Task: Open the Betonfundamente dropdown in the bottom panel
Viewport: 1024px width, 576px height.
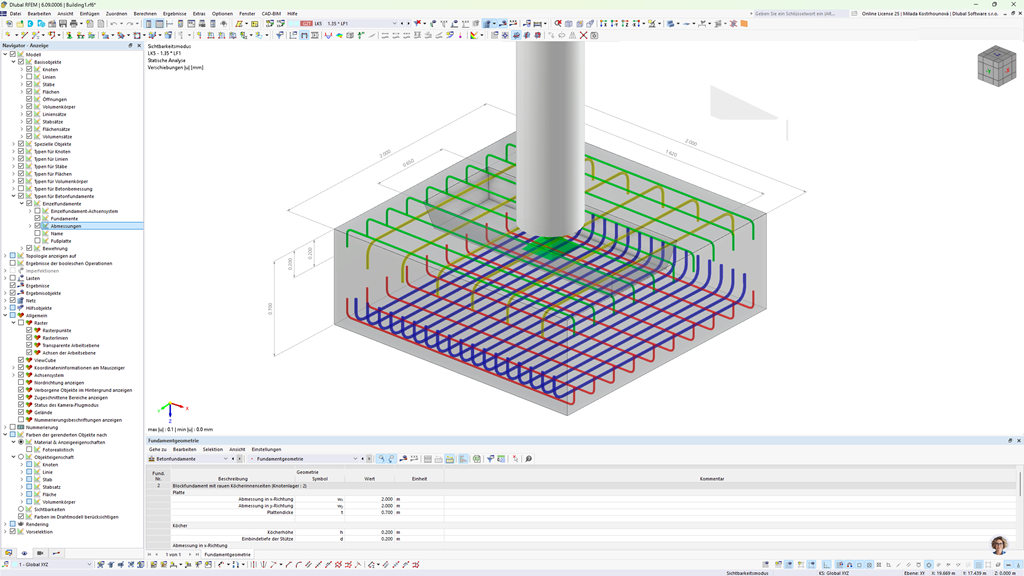Action: tap(225, 458)
